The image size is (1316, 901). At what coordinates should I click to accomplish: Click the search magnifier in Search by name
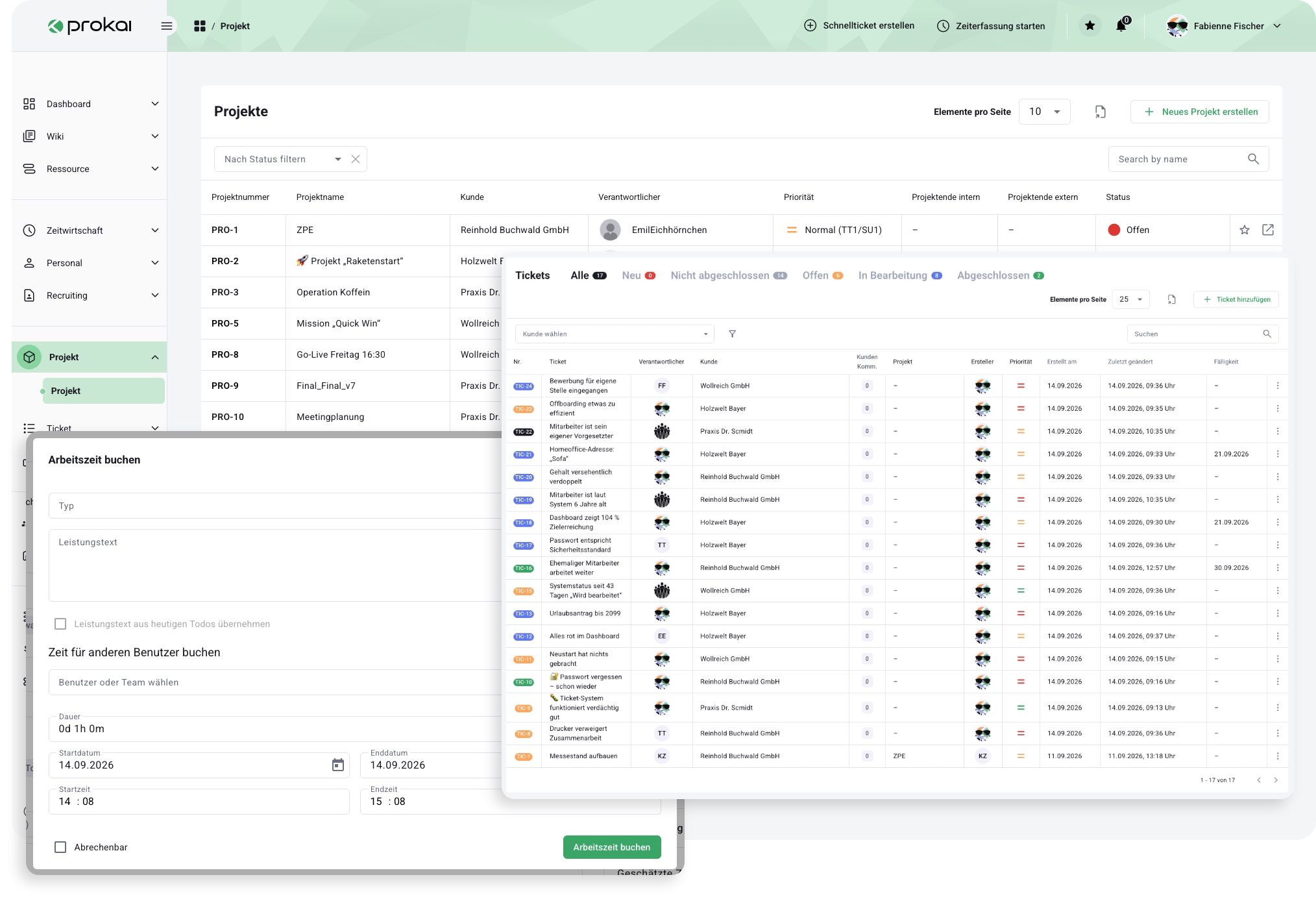coord(1253,159)
